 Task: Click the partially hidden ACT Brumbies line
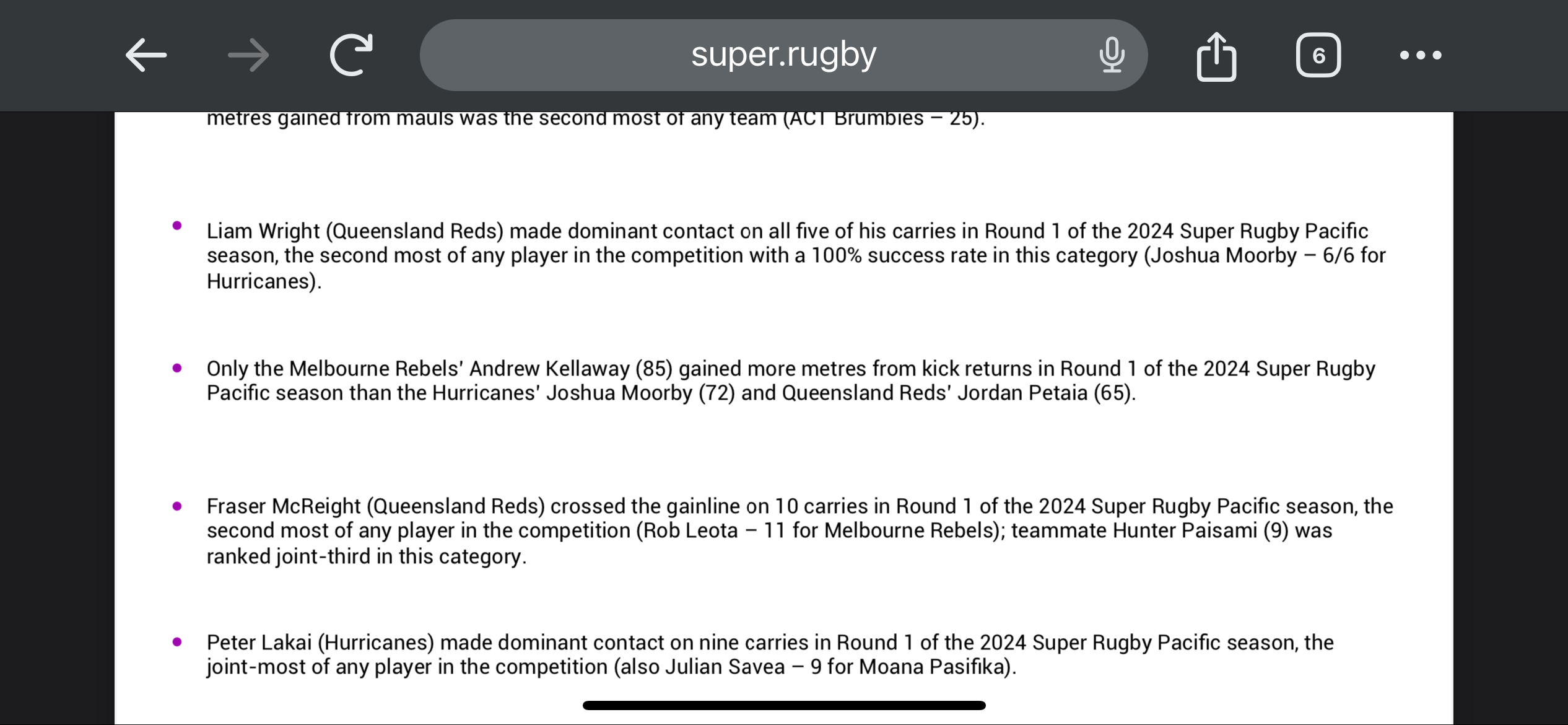pos(596,118)
